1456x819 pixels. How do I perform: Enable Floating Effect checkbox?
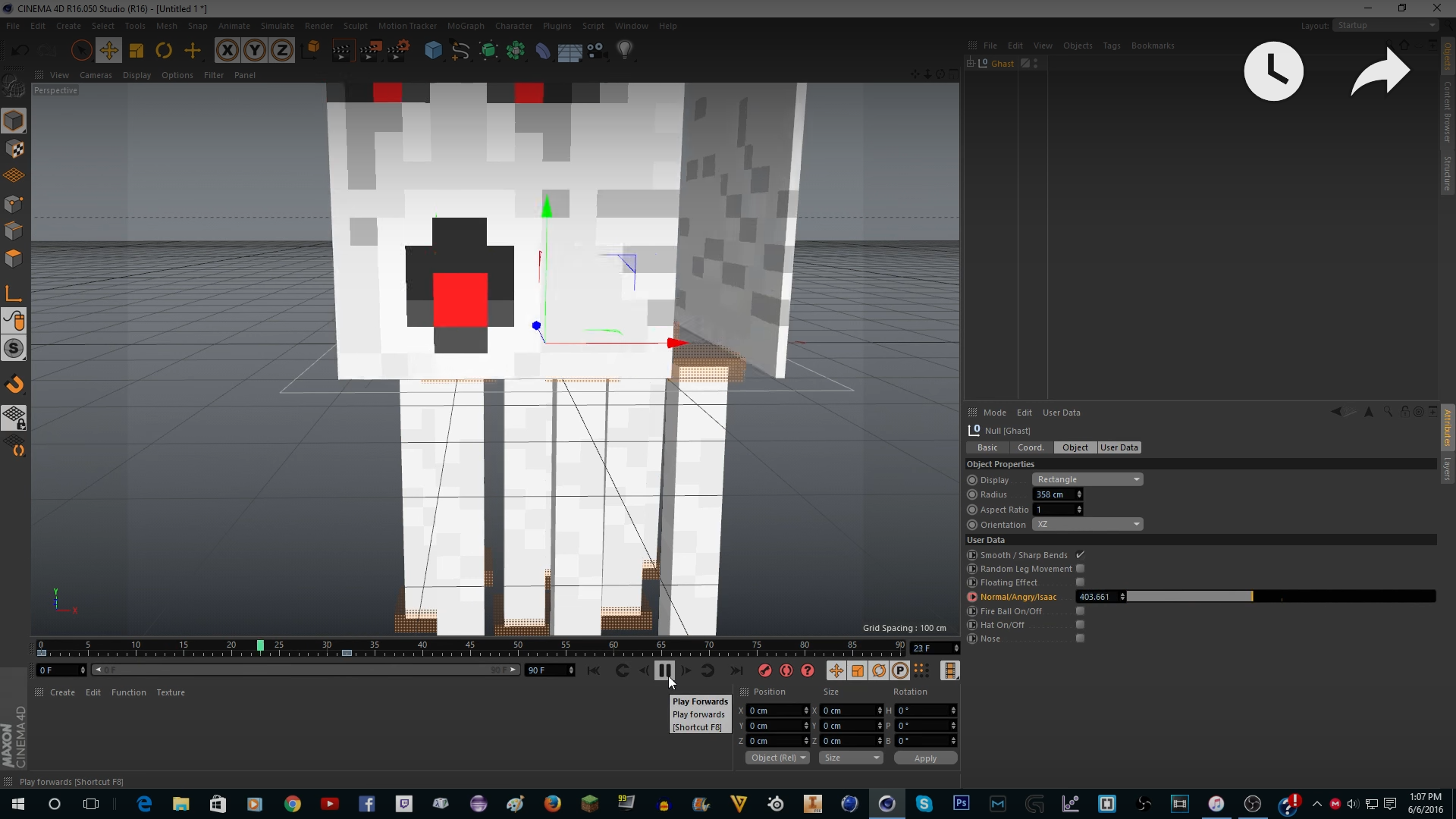pos(1080,582)
